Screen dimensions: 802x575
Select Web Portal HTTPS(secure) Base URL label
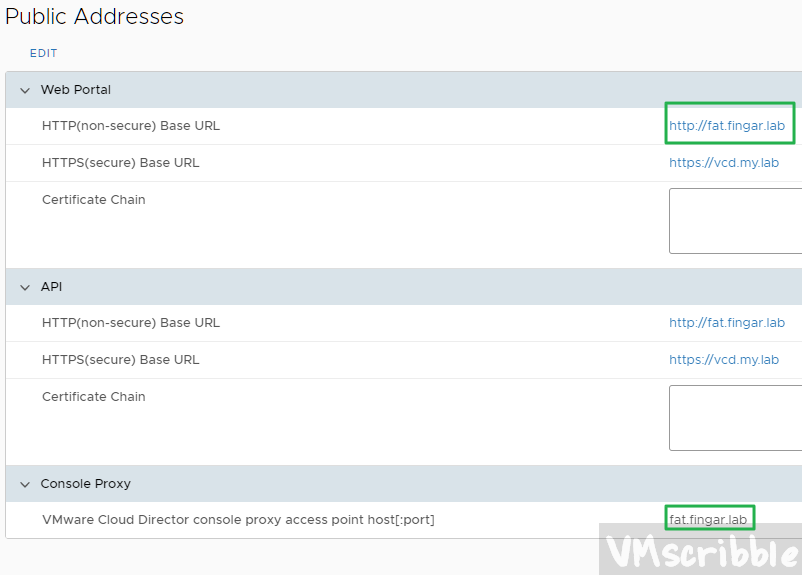(x=120, y=163)
